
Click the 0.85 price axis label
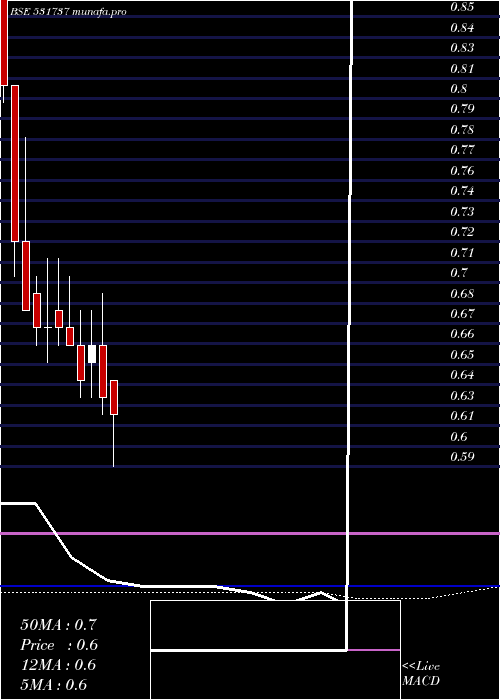point(462,7)
